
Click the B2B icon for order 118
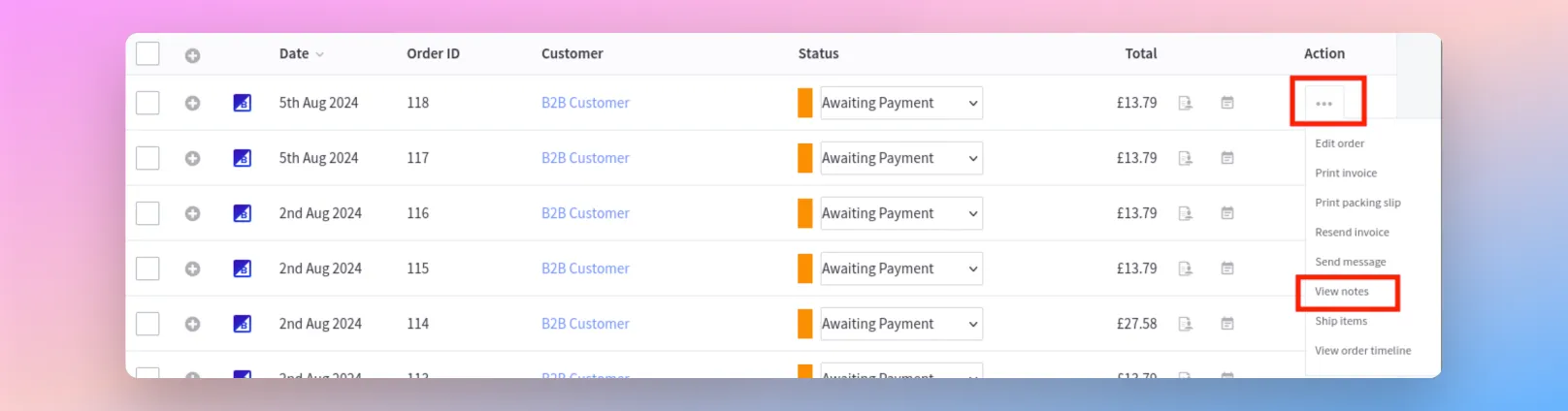(243, 103)
